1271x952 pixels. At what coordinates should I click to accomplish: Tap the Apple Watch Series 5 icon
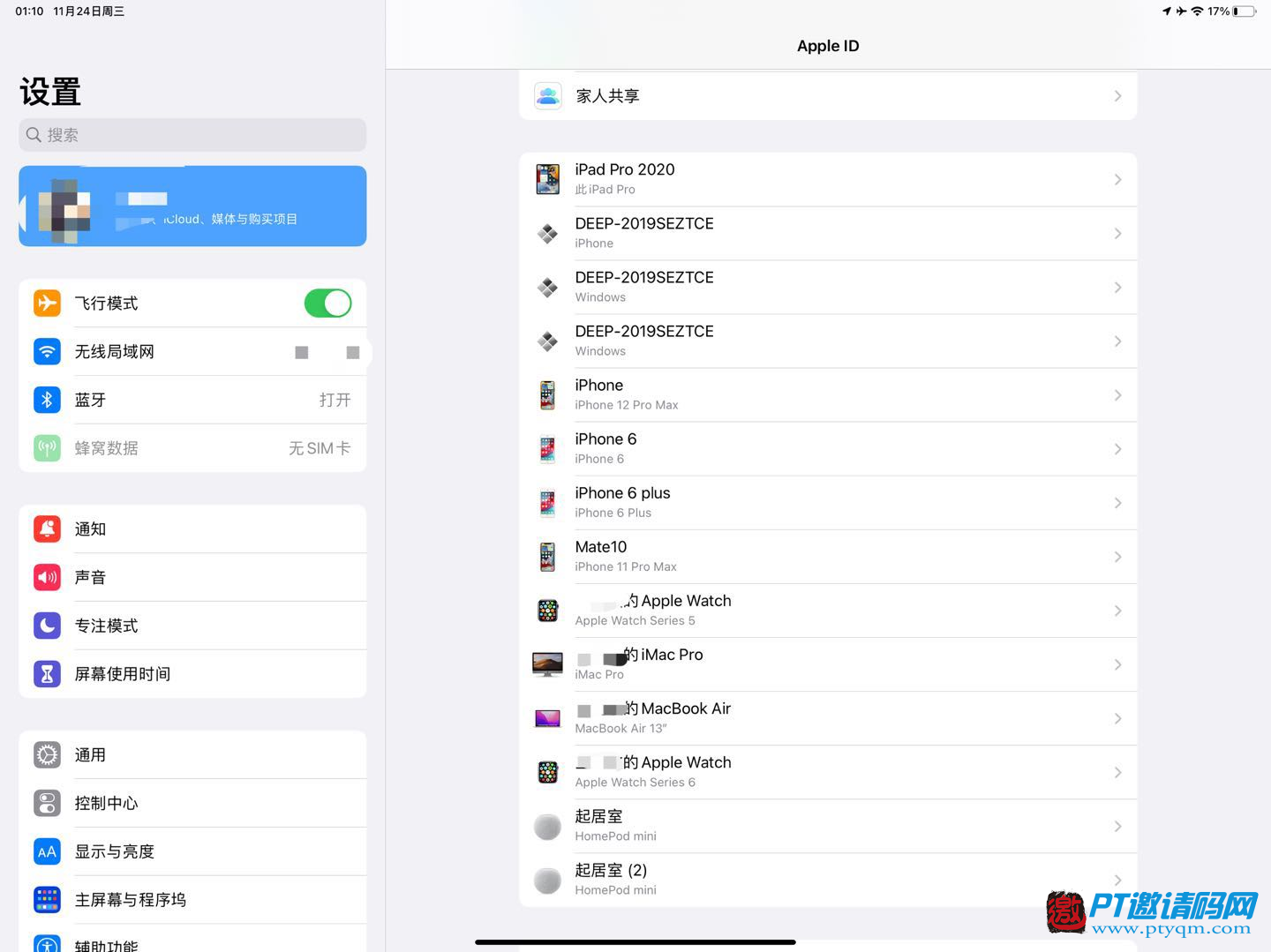548,611
